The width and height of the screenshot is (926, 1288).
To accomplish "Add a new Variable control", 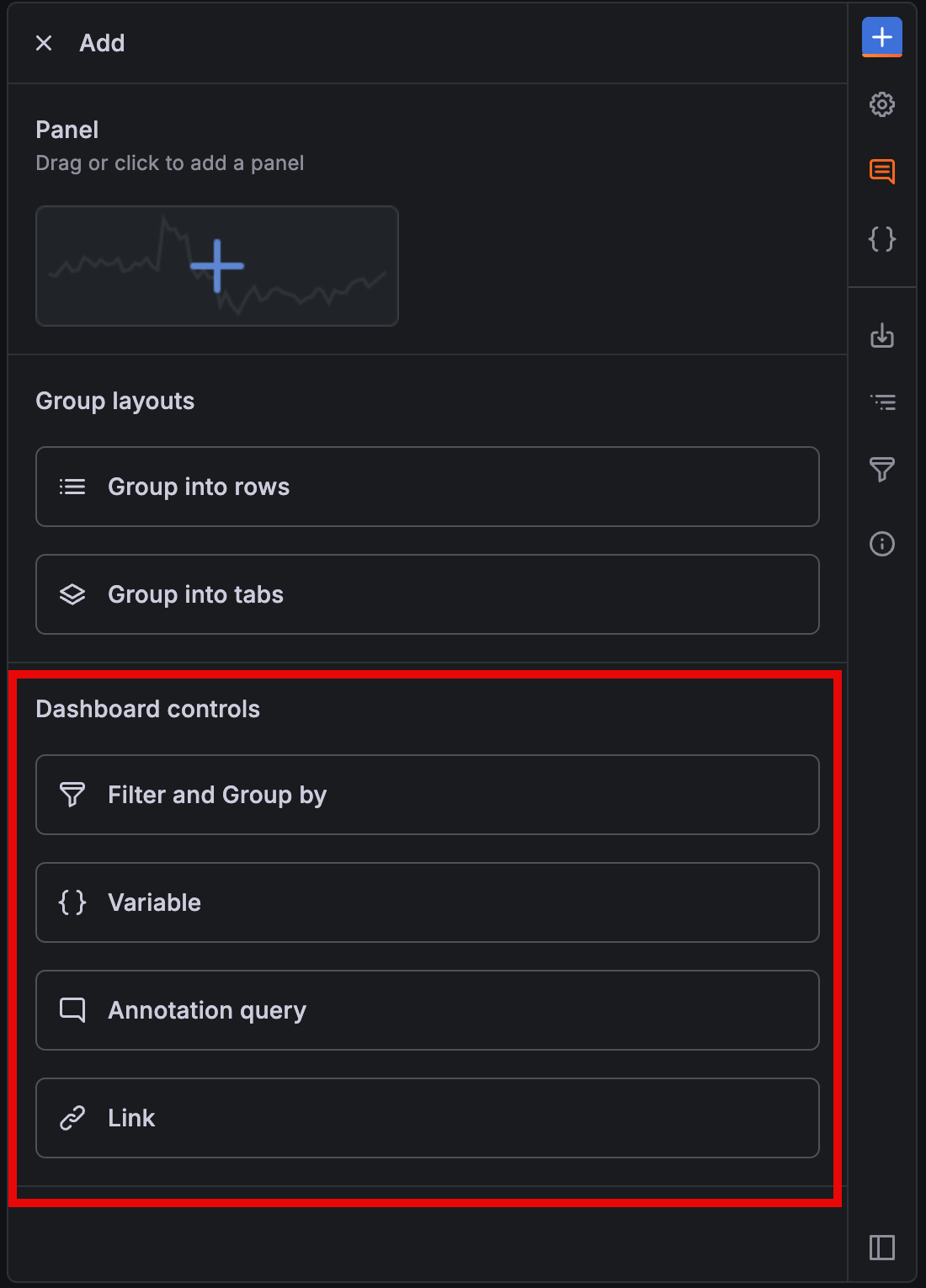I will tap(427, 902).
